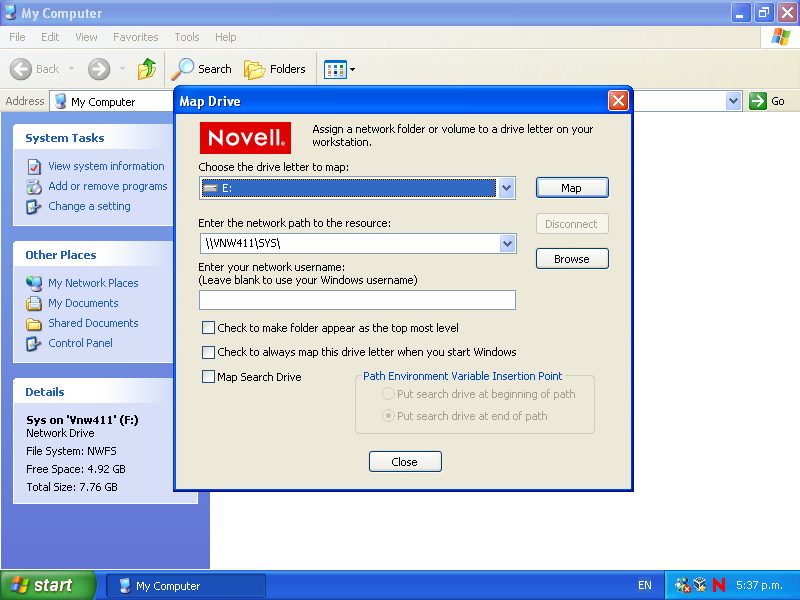Click the Forward arrow icon in toolbar
Viewport: 800px width, 600px height.
coord(99,69)
